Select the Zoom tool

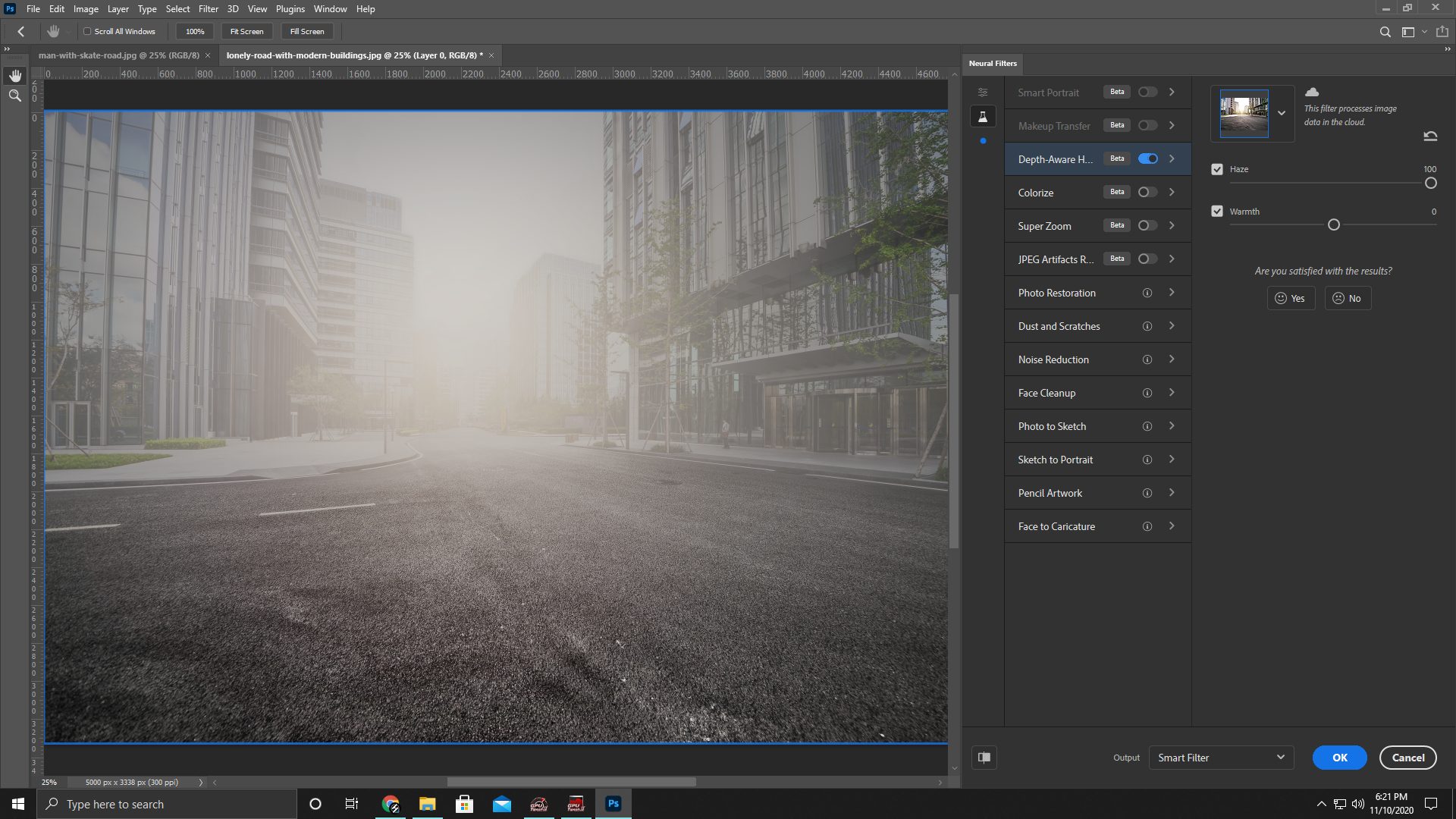coord(15,96)
